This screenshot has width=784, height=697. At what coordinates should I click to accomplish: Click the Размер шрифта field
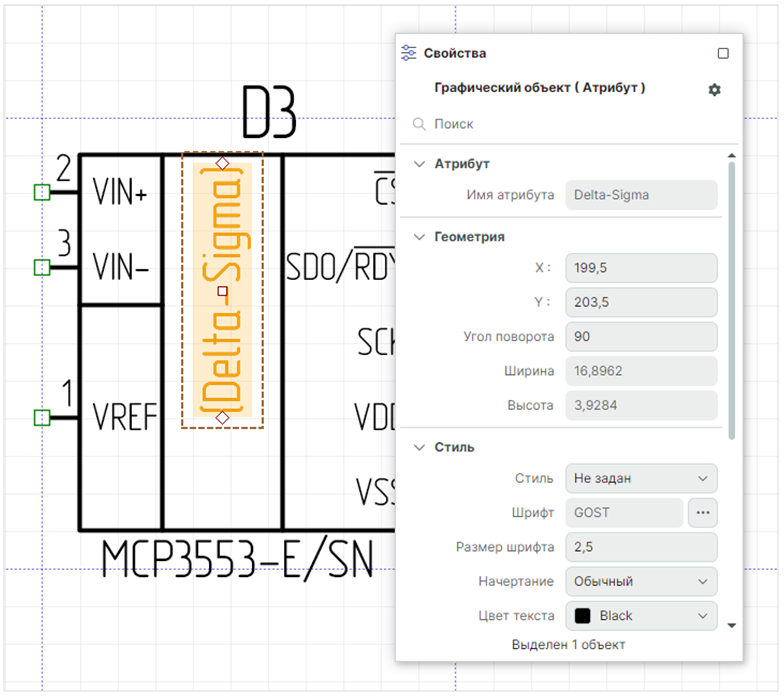point(641,547)
